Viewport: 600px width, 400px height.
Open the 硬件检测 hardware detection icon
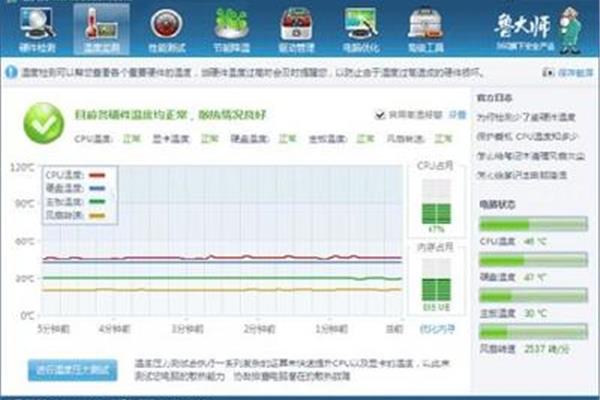pos(38,30)
